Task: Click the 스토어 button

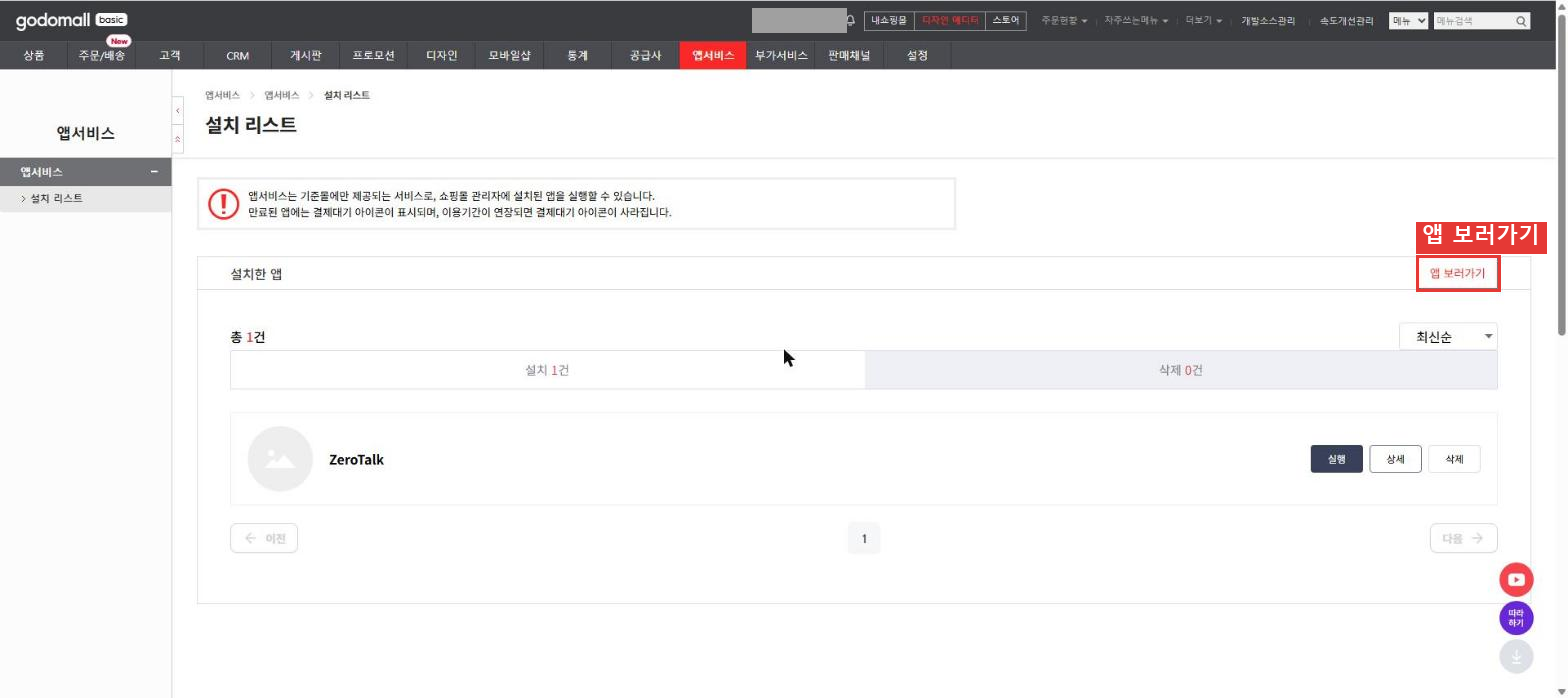Action: [x=1006, y=21]
